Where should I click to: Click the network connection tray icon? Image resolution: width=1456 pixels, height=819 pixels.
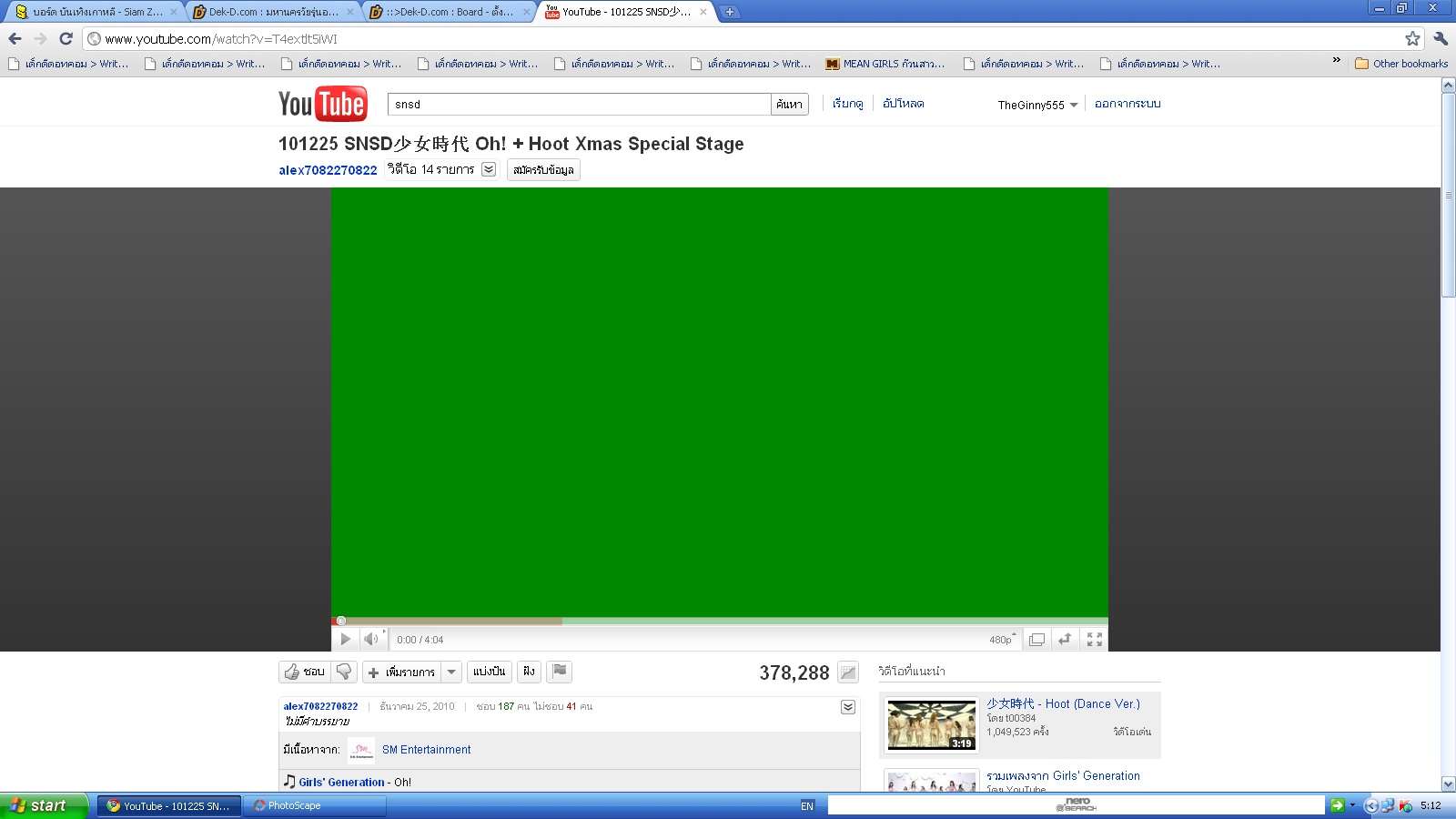click(1388, 805)
